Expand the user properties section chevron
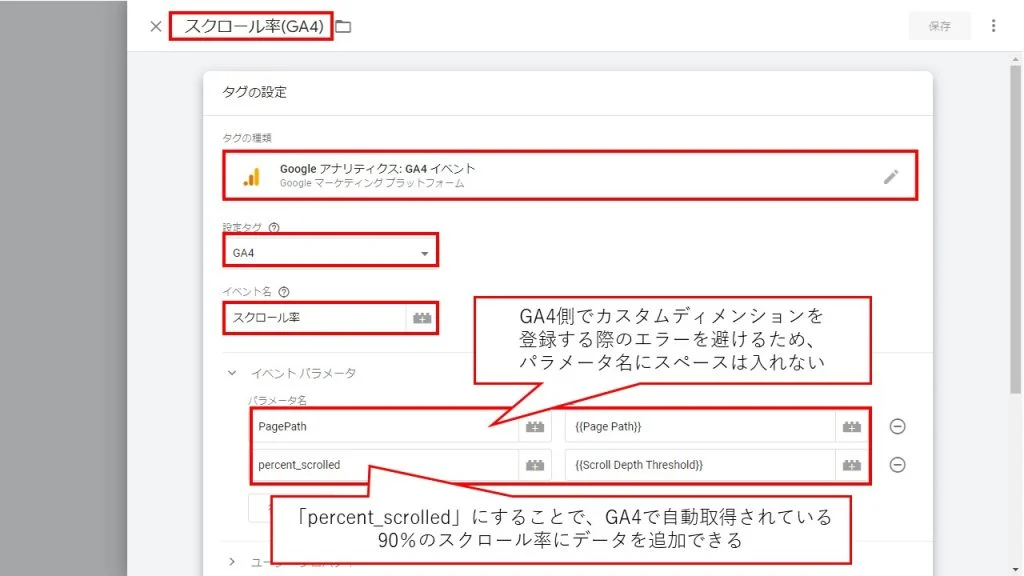Viewport: 1024px width, 576px height. coord(232,562)
